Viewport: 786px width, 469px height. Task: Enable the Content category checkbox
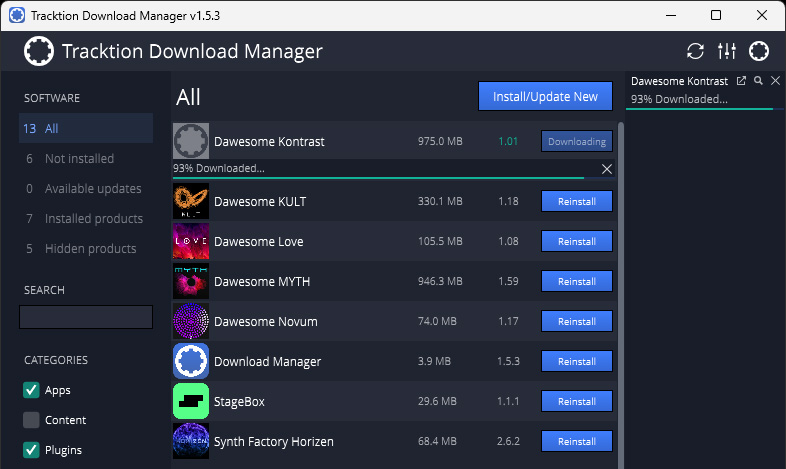click(x=32, y=420)
